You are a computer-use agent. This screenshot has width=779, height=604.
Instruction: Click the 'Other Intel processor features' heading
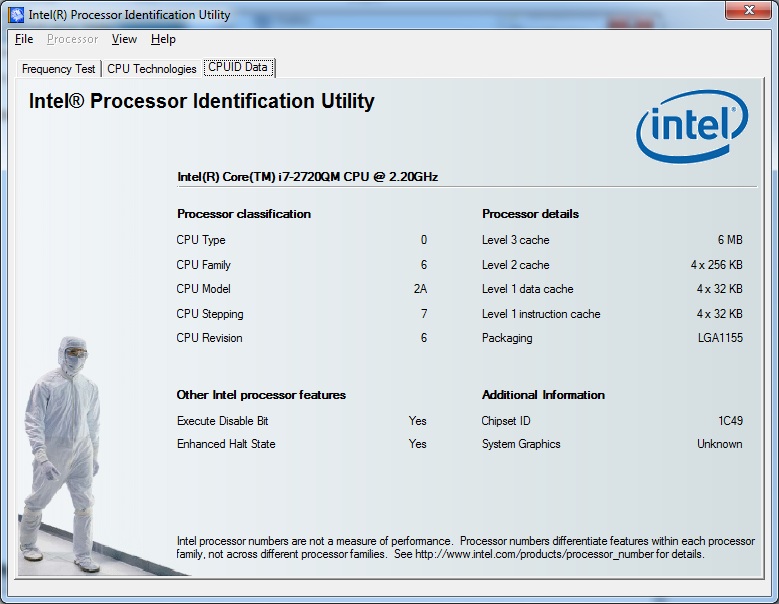[261, 395]
